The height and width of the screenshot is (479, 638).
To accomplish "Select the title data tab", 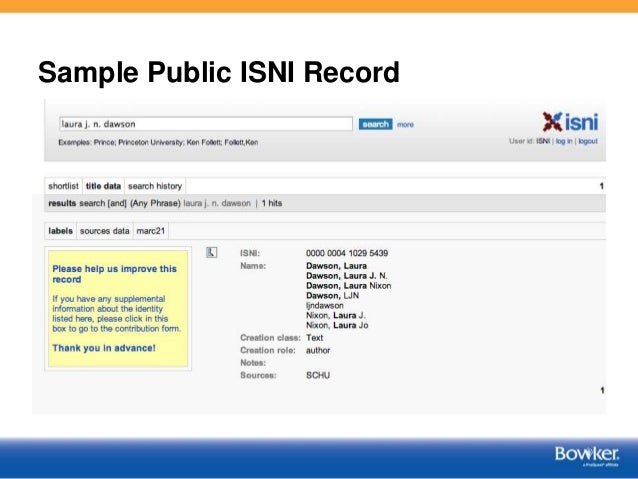I will tap(103, 186).
